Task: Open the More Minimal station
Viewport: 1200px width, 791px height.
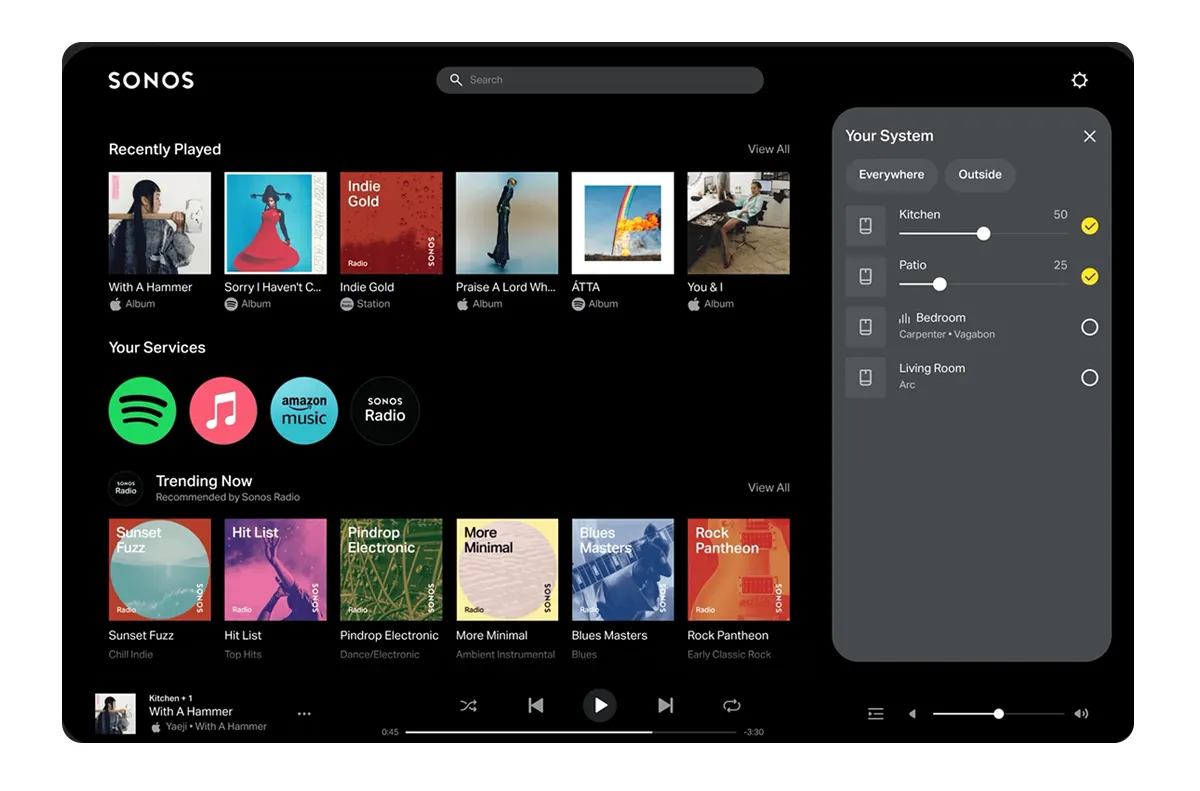Action: pyautogui.click(x=507, y=570)
